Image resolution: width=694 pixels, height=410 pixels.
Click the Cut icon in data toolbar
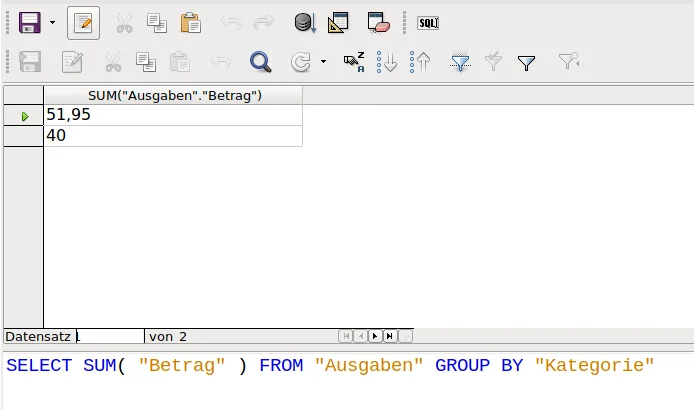tap(113, 62)
